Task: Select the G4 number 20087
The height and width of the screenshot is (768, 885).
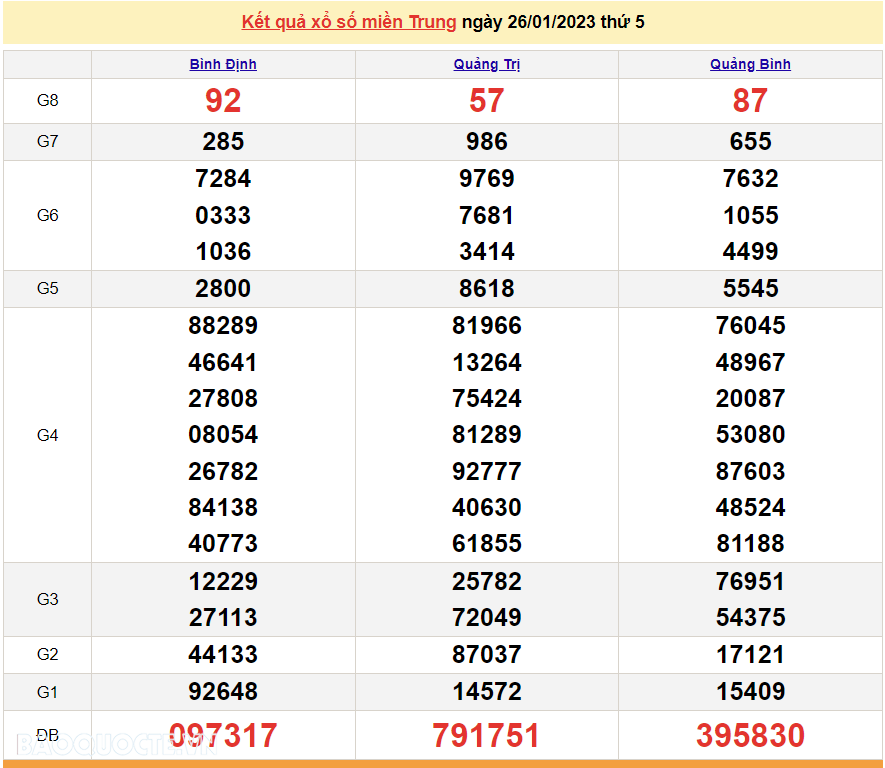Action: [750, 398]
